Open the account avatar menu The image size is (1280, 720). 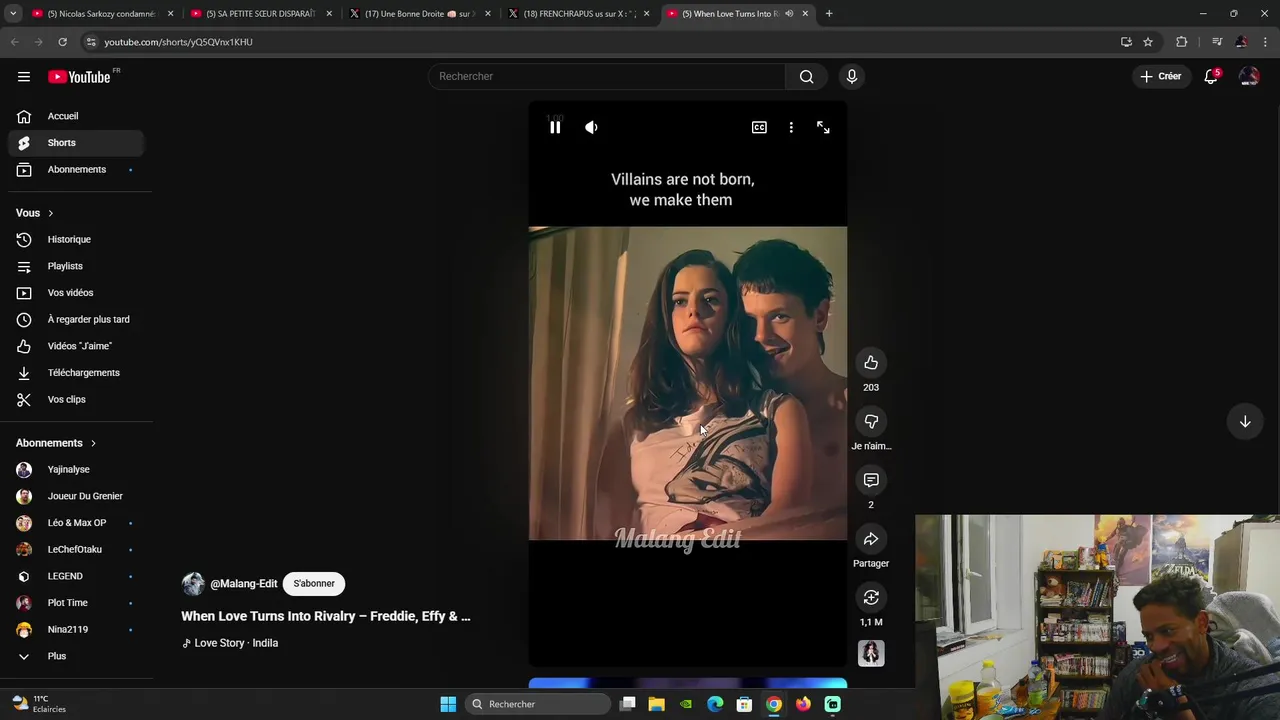[x=1249, y=76]
